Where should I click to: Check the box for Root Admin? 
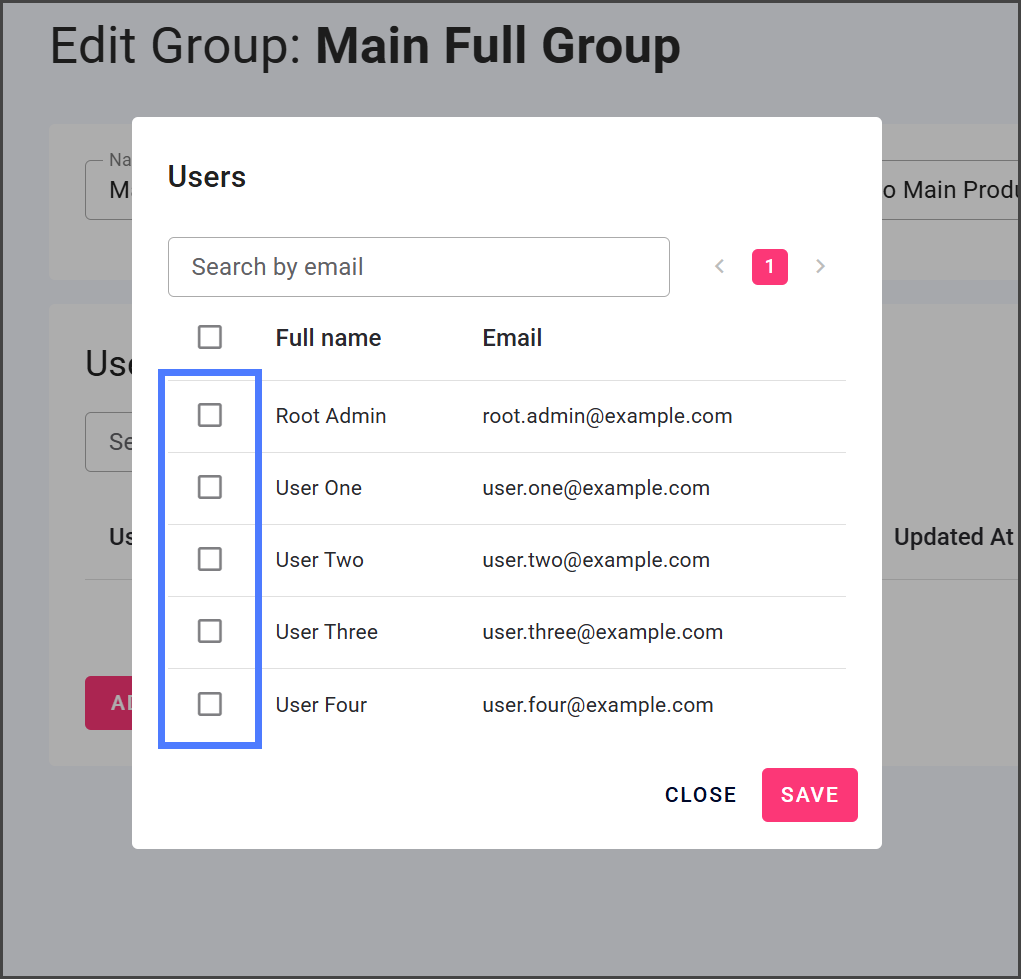click(x=210, y=415)
